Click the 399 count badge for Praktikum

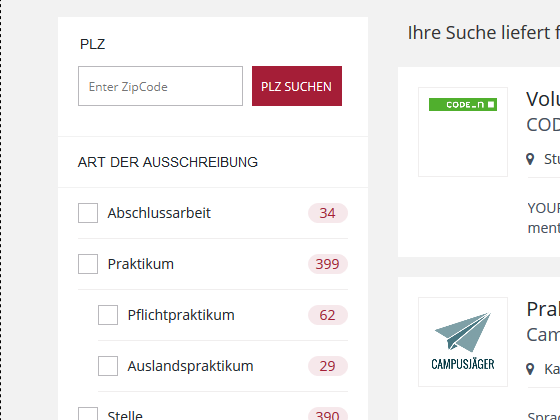[x=328, y=264]
